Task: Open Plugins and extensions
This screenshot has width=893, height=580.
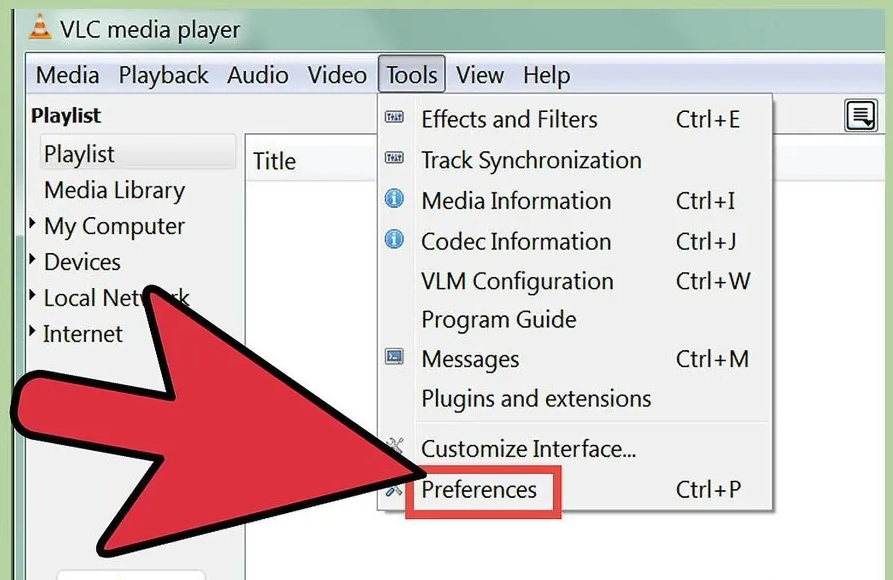Action: (x=536, y=399)
